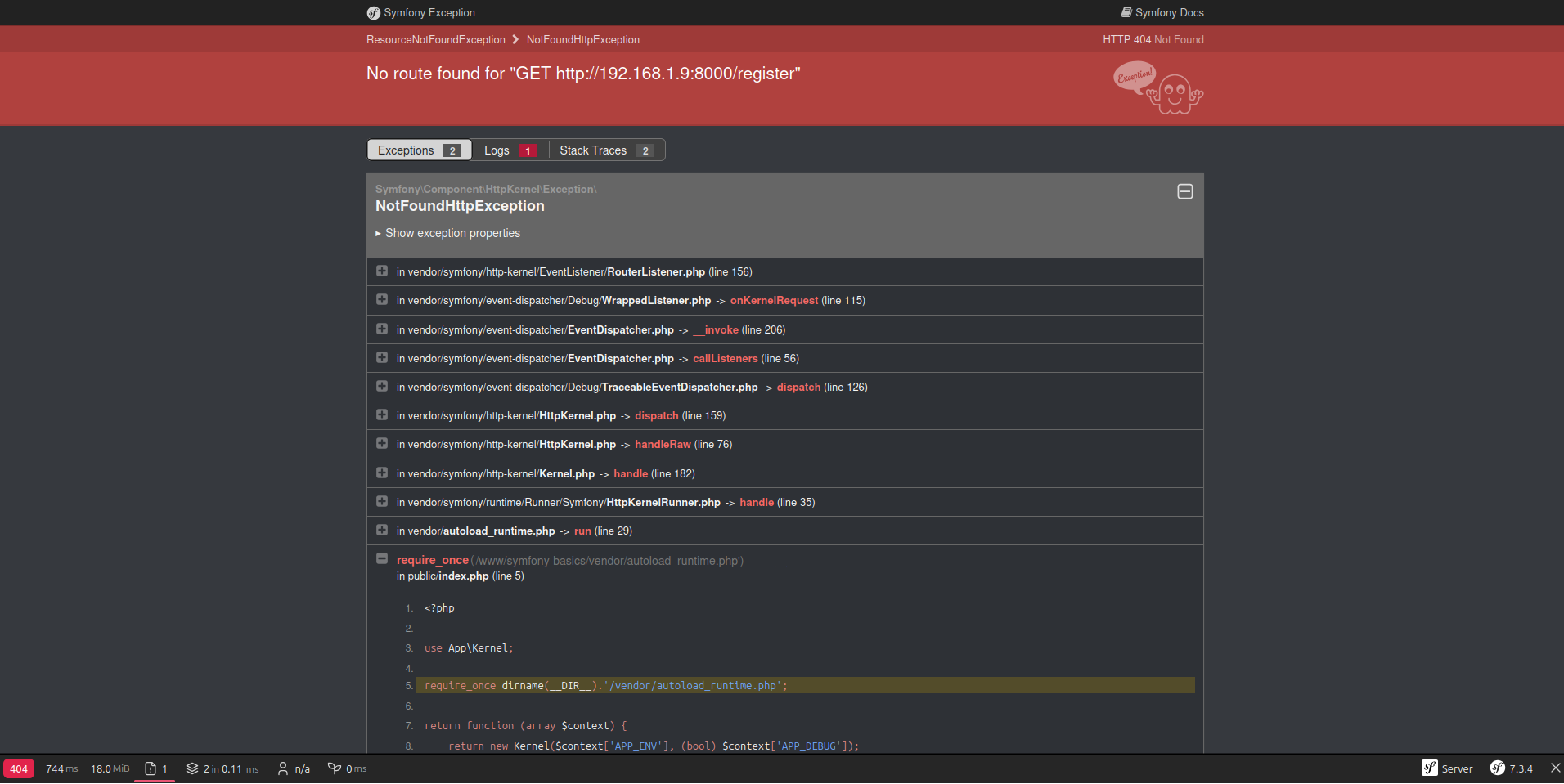Select the Exceptions tab
The width and height of the screenshot is (1564, 784).
419,150
